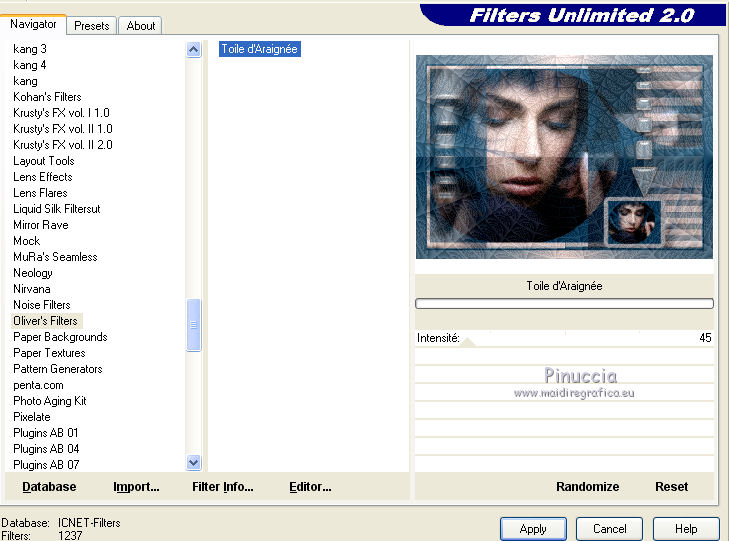
Task: Switch to the Navigator tab
Action: pyautogui.click(x=33, y=24)
